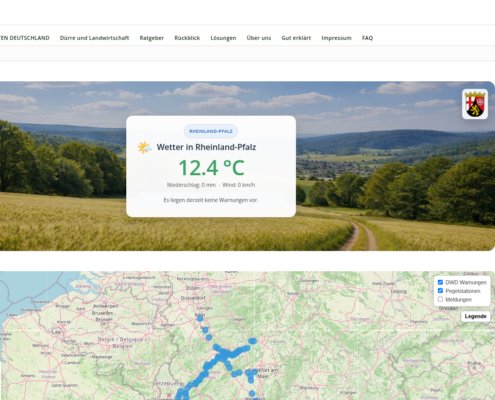Open the Lösungen navigation item
This screenshot has height=400, width=495.
coord(223,38)
